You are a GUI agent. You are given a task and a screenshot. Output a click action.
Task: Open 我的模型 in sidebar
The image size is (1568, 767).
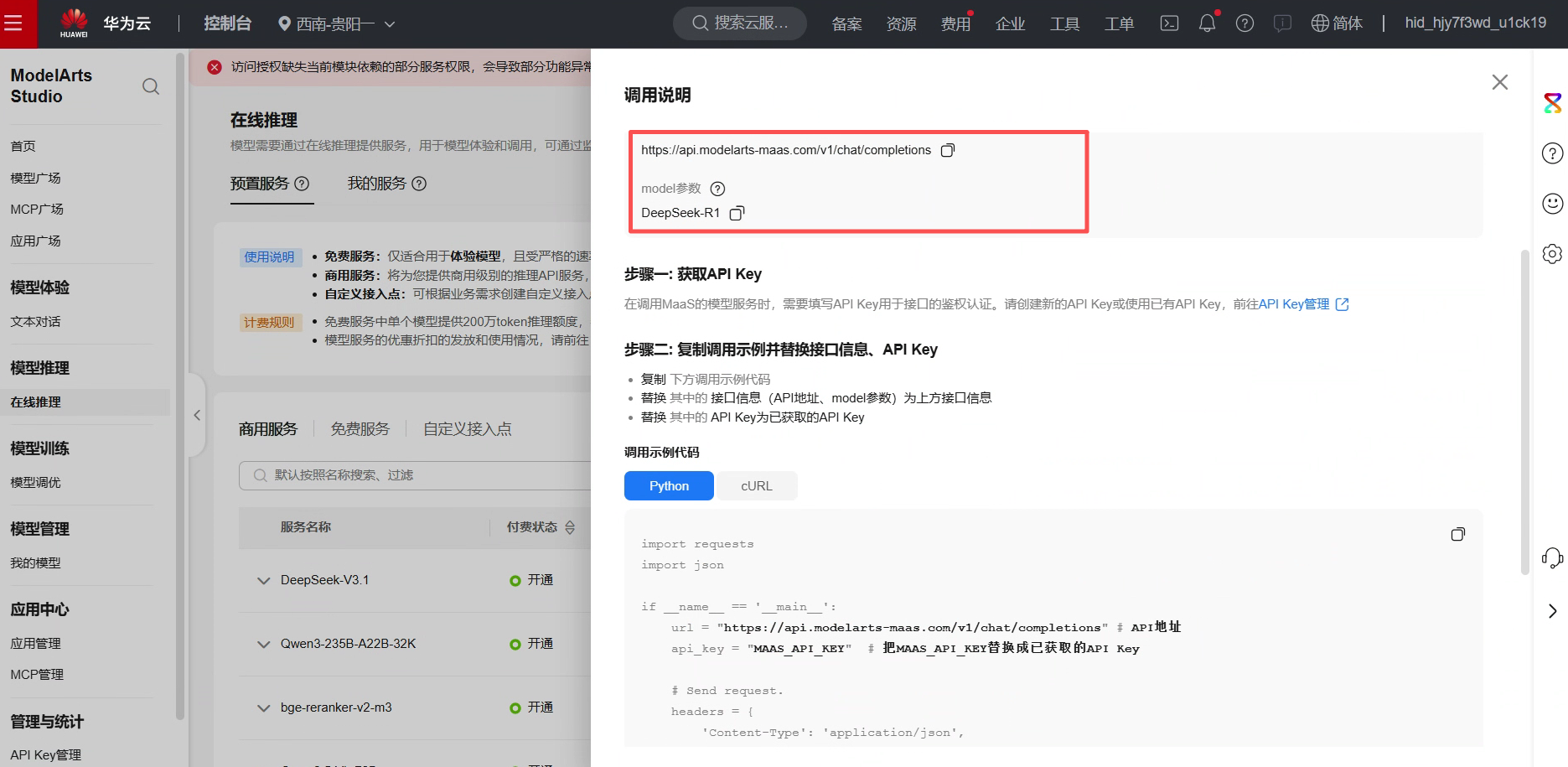click(35, 563)
